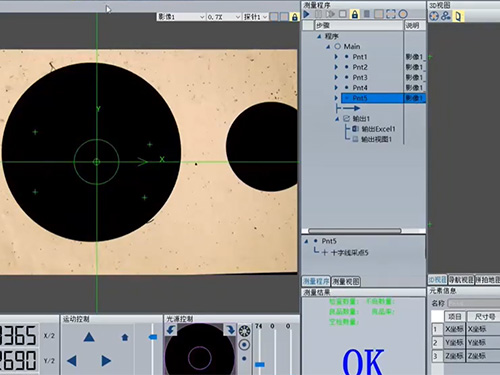Click the 项目 table header
Screen dimensions: 500x375
(x=455, y=316)
